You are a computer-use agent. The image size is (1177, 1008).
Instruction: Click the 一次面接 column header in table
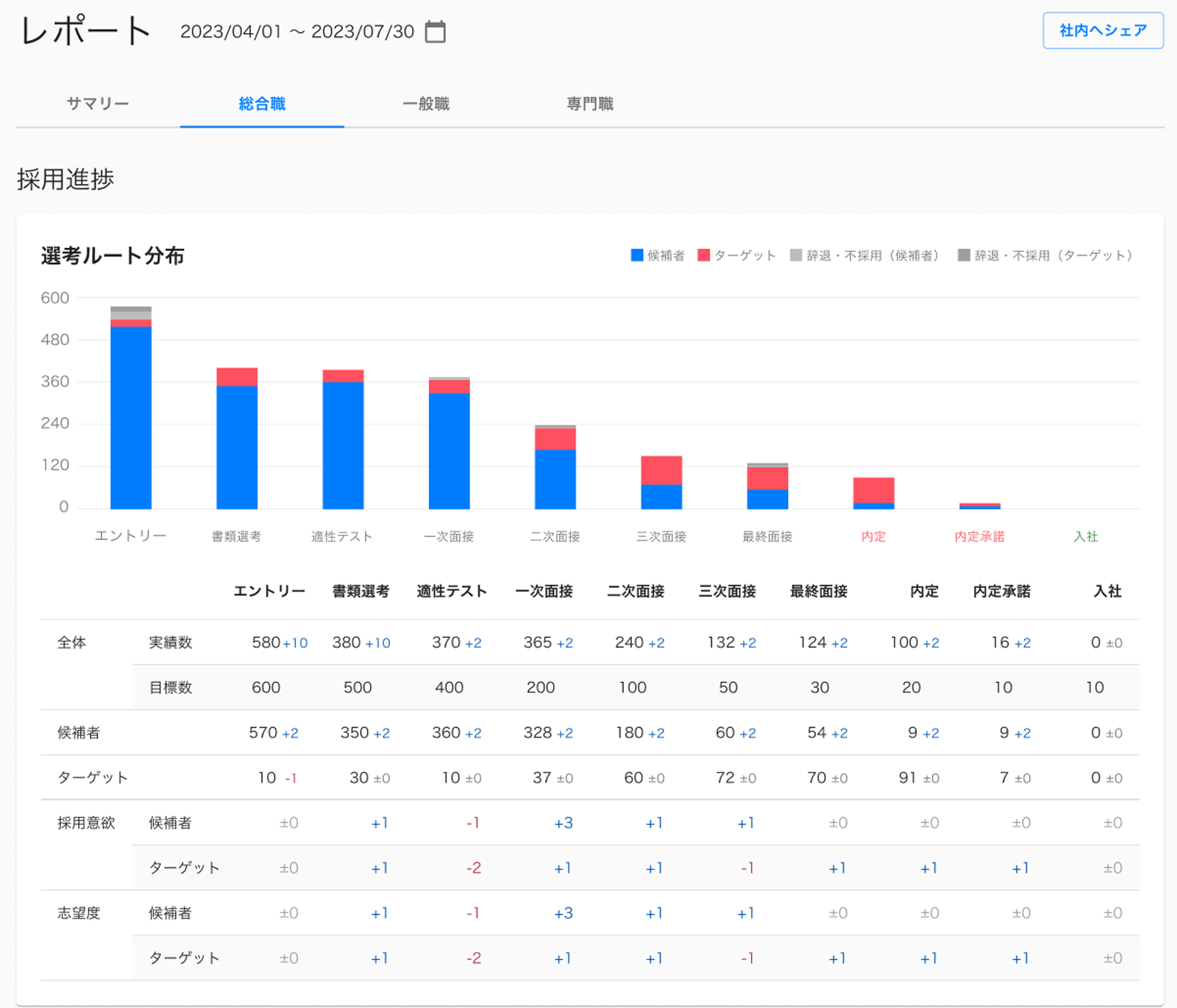(x=544, y=591)
